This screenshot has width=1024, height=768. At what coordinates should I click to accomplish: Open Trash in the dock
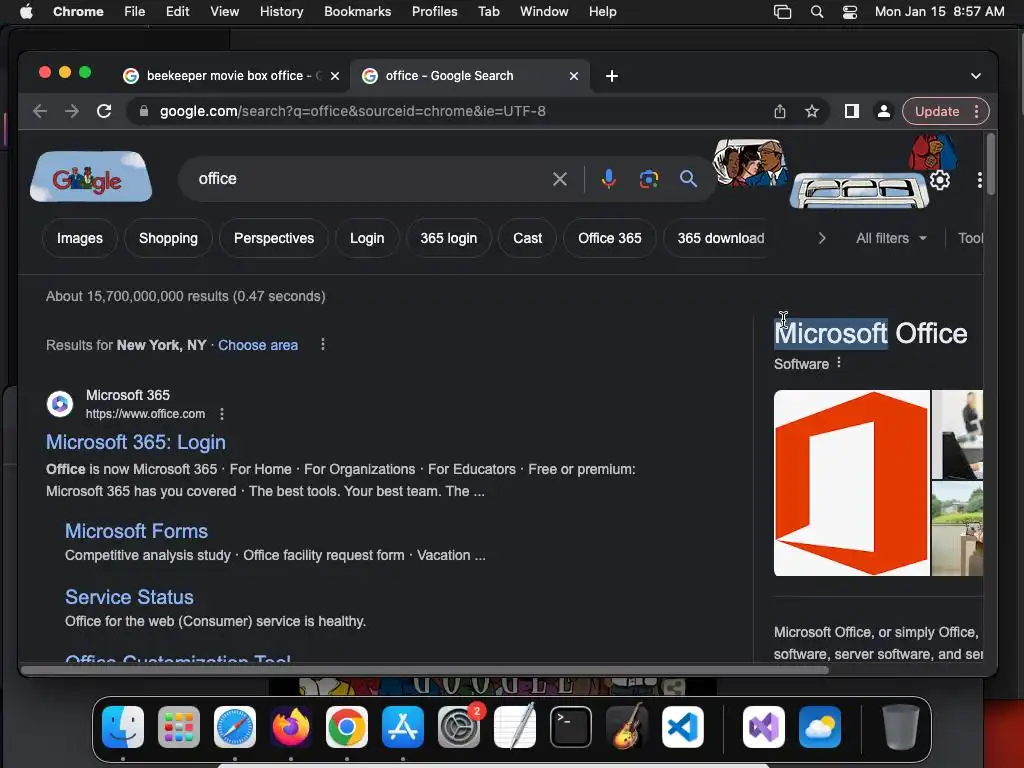(901, 727)
